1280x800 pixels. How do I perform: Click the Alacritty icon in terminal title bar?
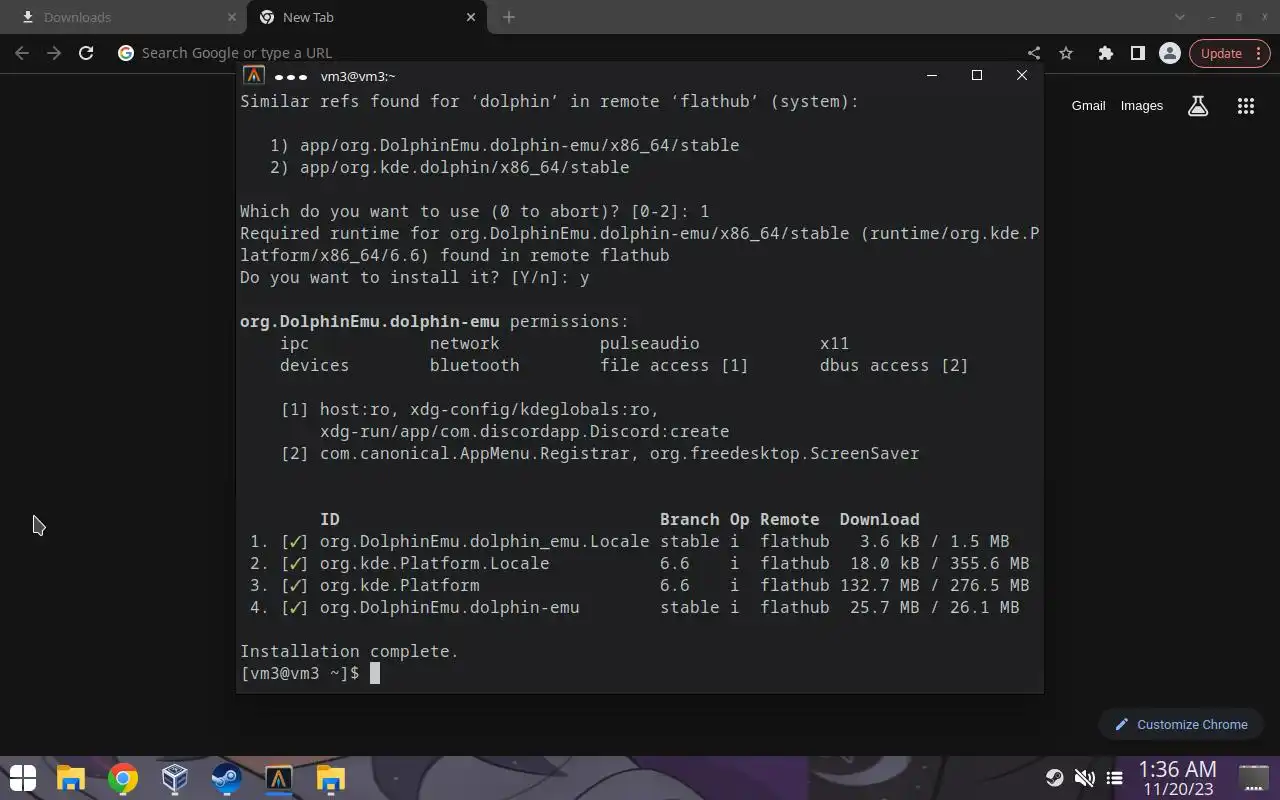point(254,76)
